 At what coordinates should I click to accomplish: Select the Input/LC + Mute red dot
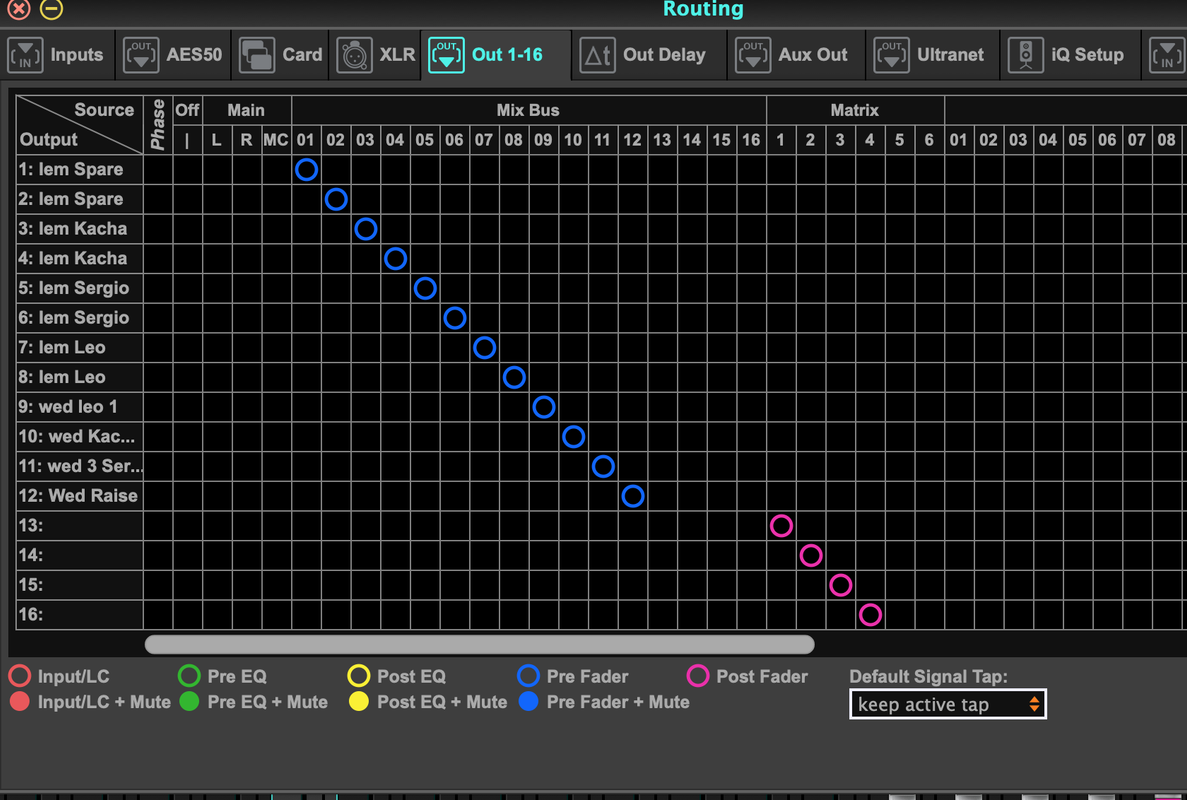click(x=20, y=702)
